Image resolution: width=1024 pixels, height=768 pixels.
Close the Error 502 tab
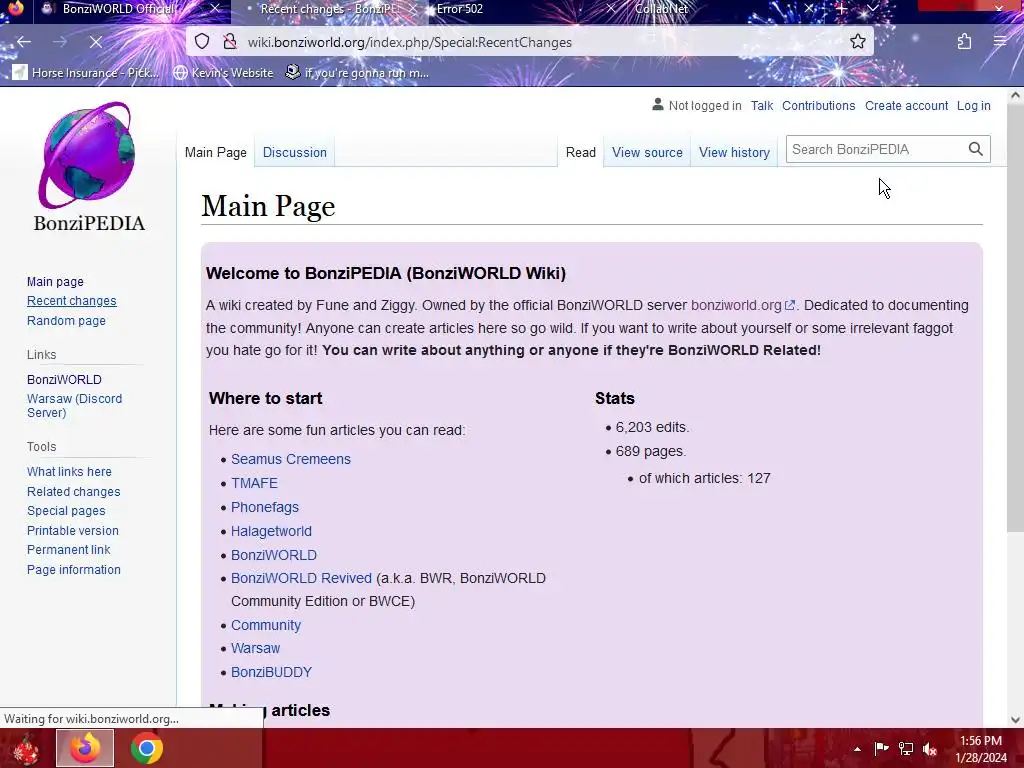click(x=610, y=9)
